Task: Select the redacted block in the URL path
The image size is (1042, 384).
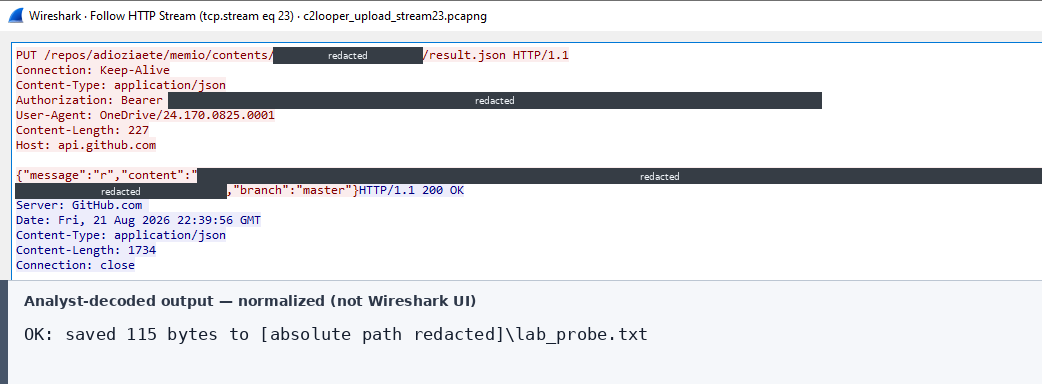Action: point(348,56)
